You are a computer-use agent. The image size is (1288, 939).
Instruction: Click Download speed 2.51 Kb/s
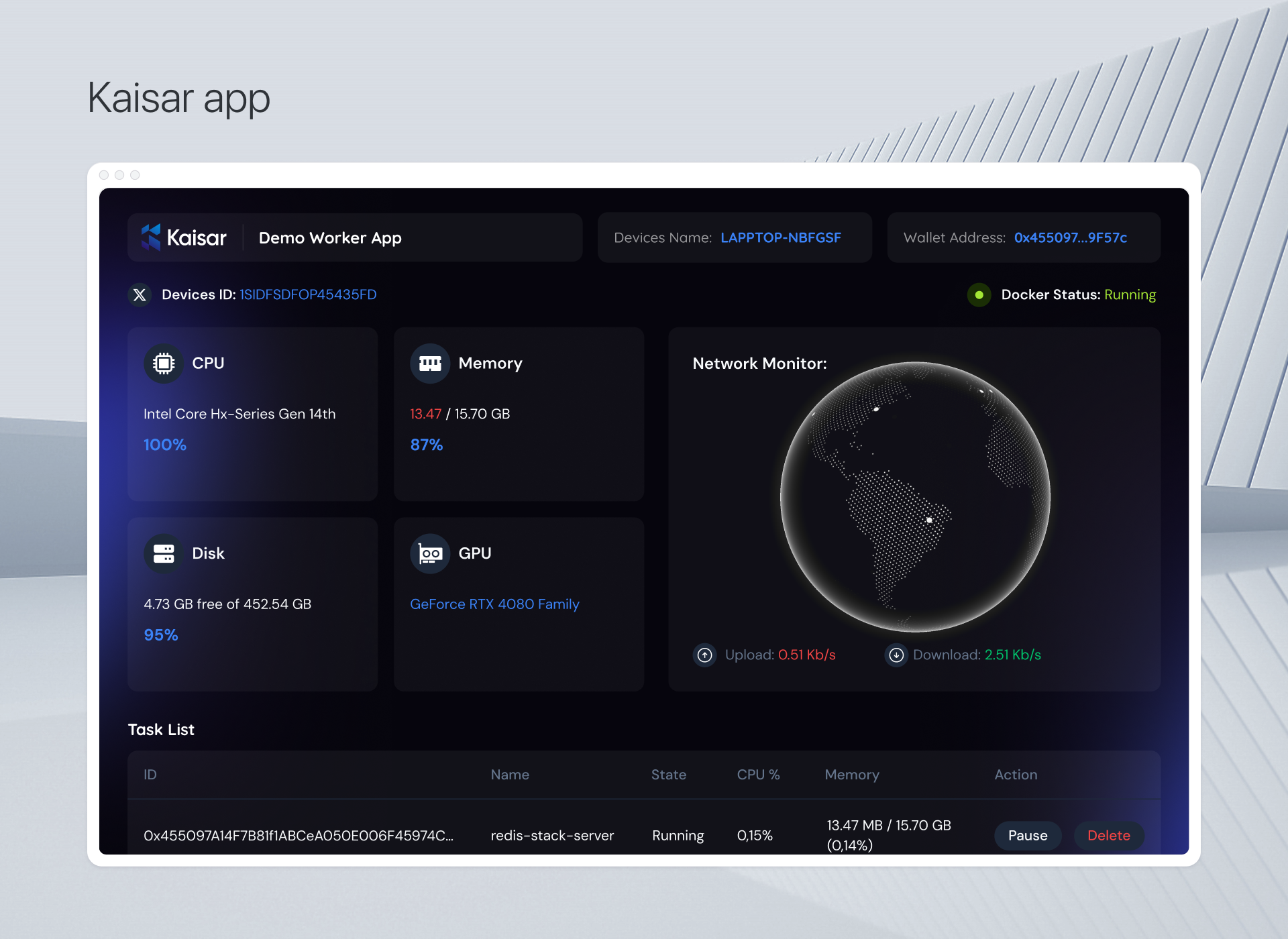[x=1013, y=655]
